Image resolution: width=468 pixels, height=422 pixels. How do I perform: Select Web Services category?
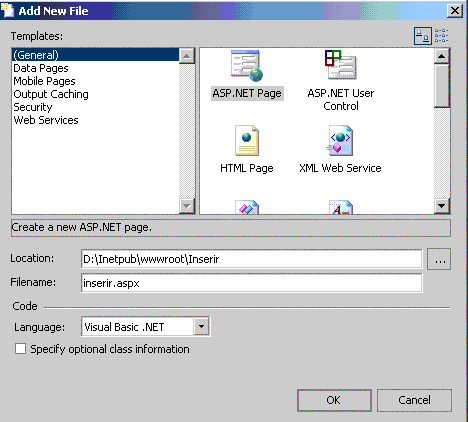[46, 120]
